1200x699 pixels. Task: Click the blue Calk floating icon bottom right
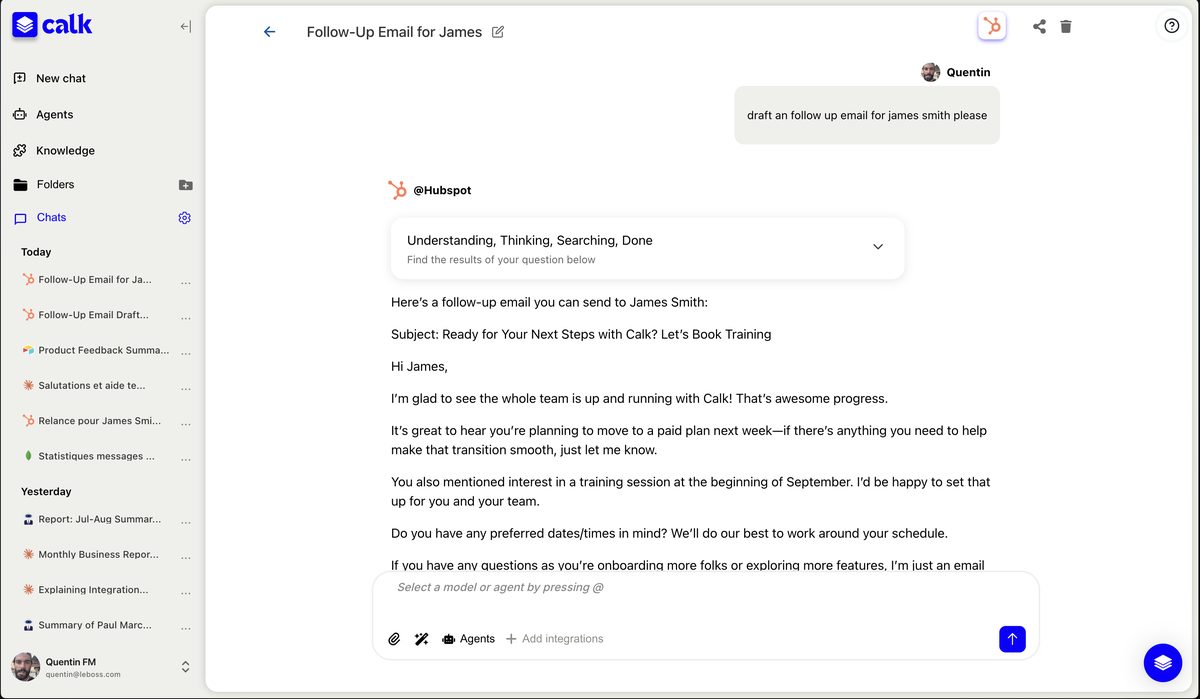pos(1162,662)
